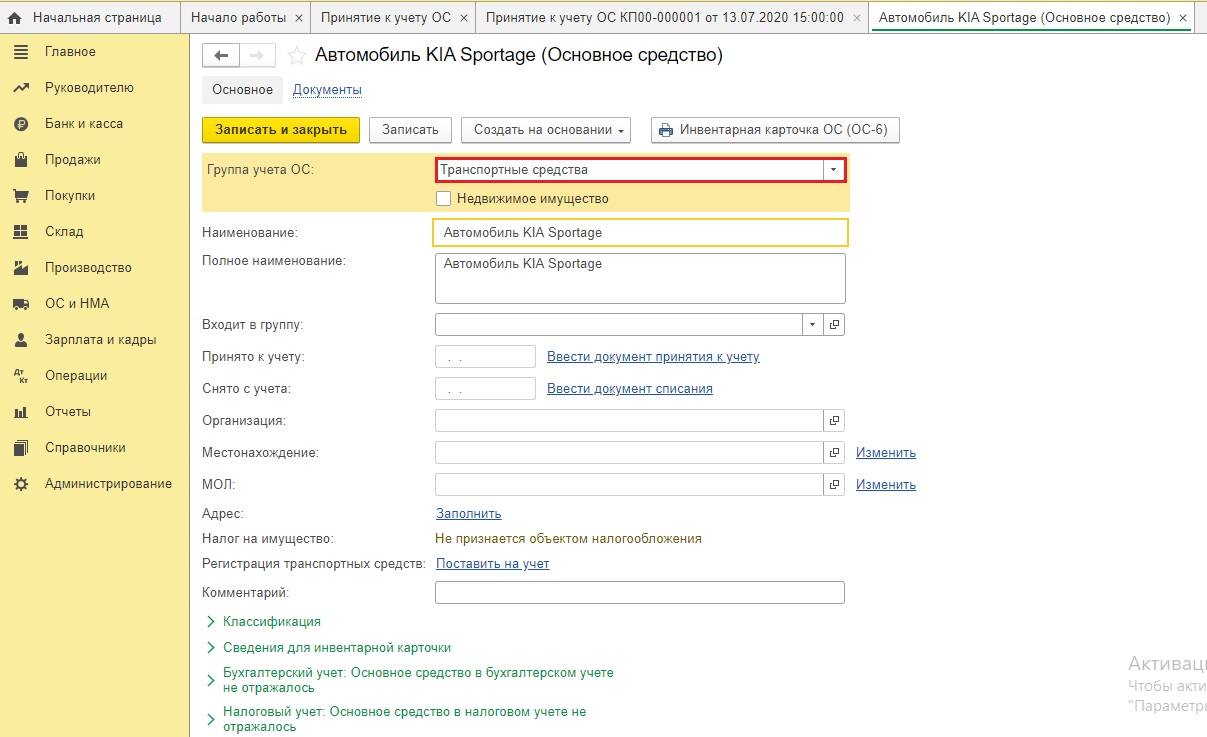This screenshot has height=737, width=1207.
Task: Open the Входит в группу dropdown arrow
Action: point(813,325)
